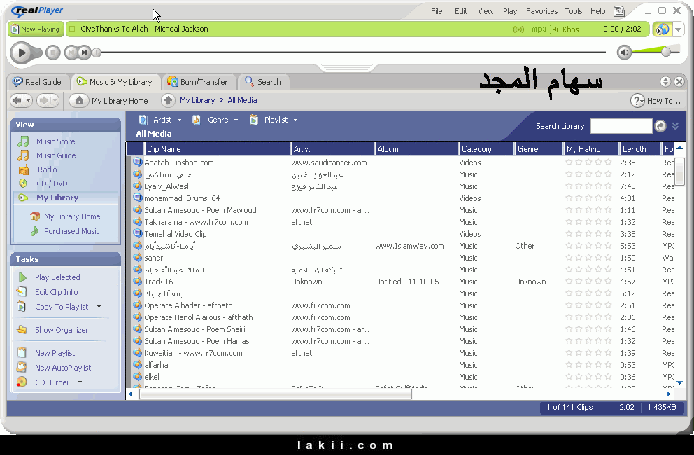Go to My Library Home via the house icon

click(79, 100)
